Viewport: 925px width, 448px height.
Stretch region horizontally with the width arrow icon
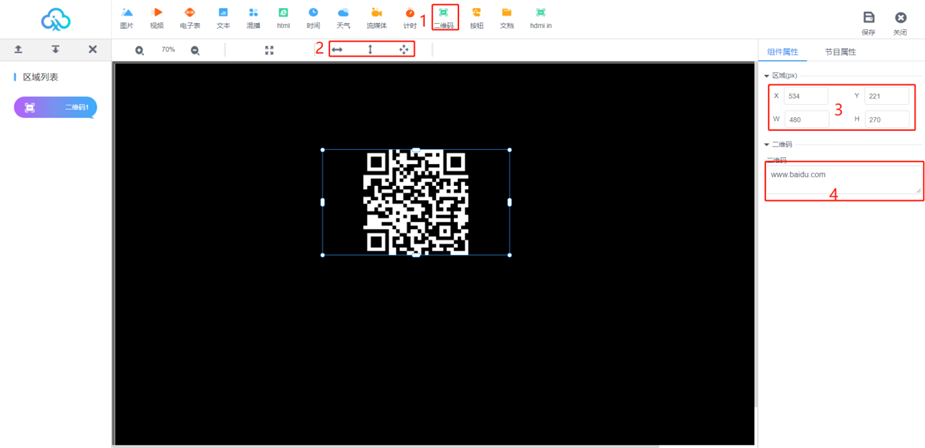(337, 49)
